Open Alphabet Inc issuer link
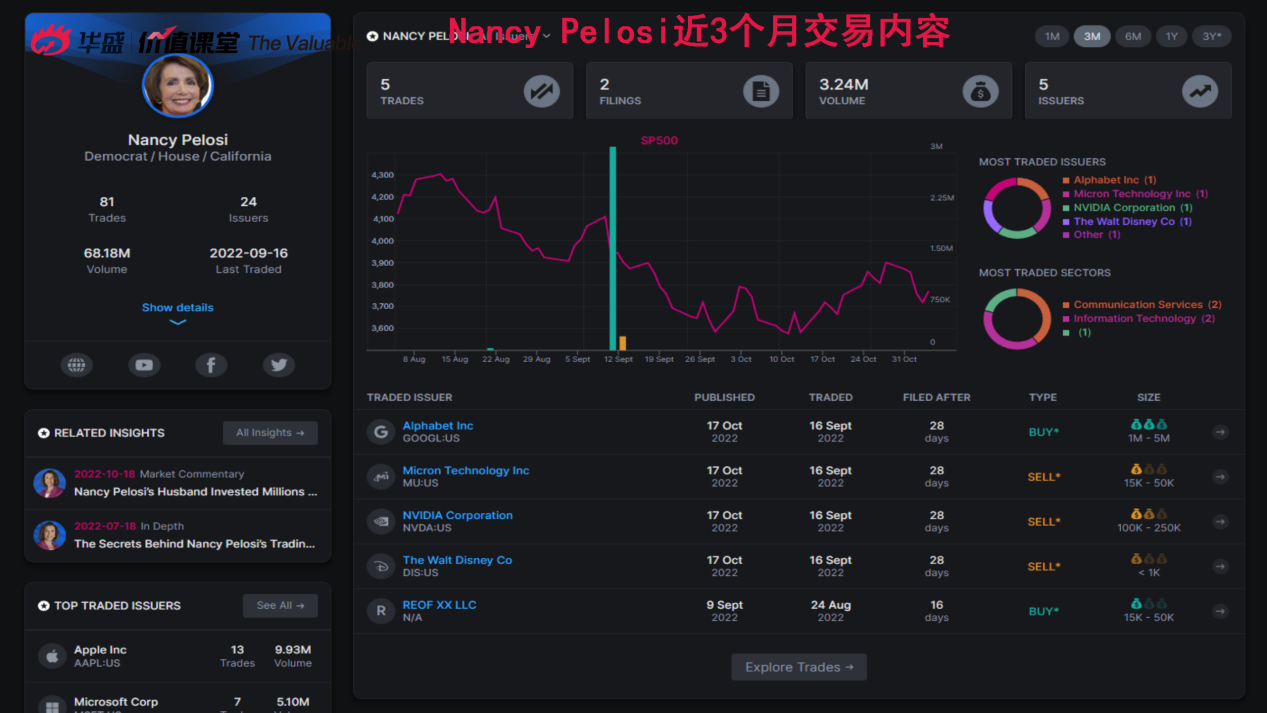Viewport: 1267px width, 713px height. coord(438,426)
